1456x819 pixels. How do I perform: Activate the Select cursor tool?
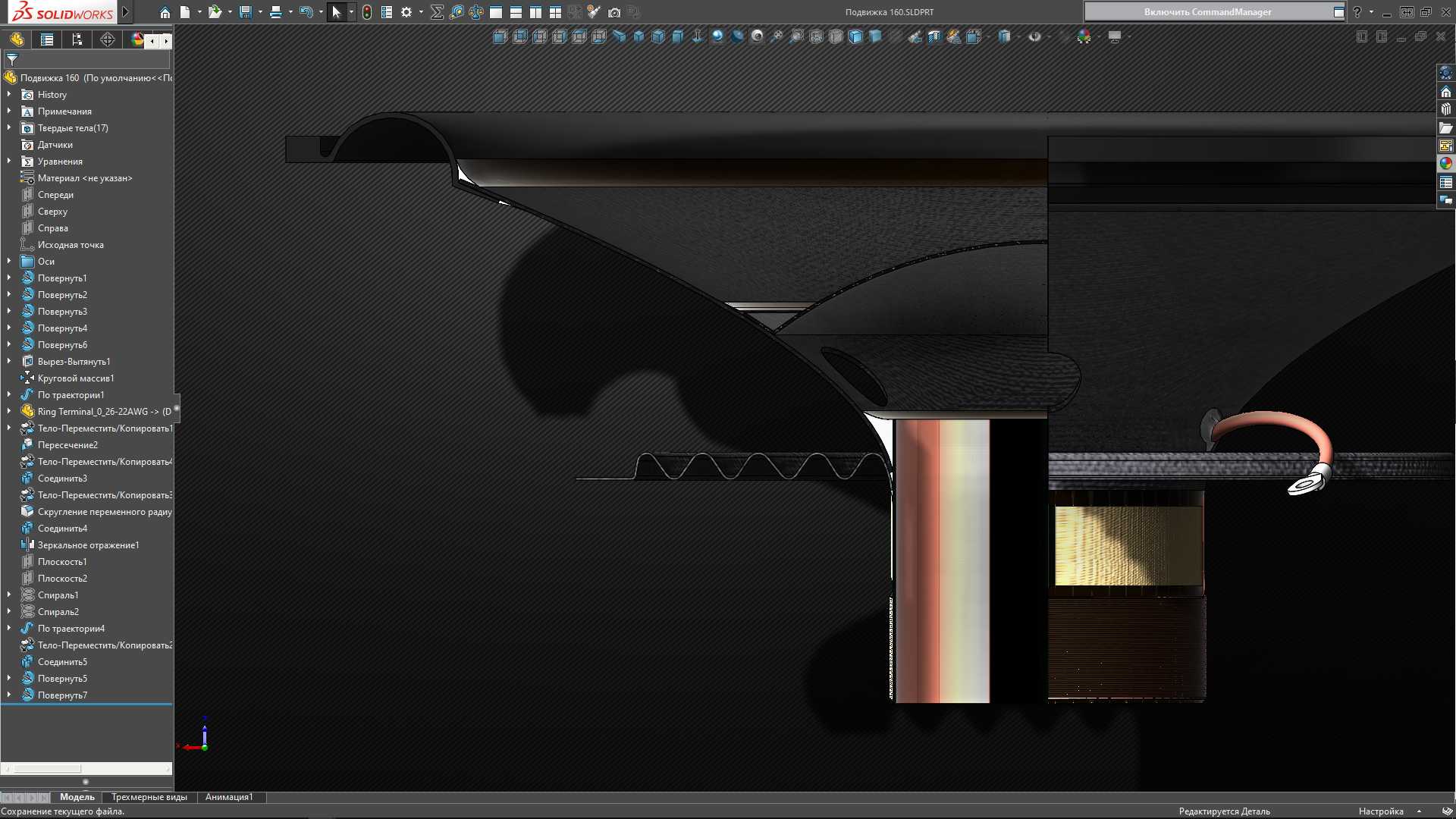click(337, 12)
